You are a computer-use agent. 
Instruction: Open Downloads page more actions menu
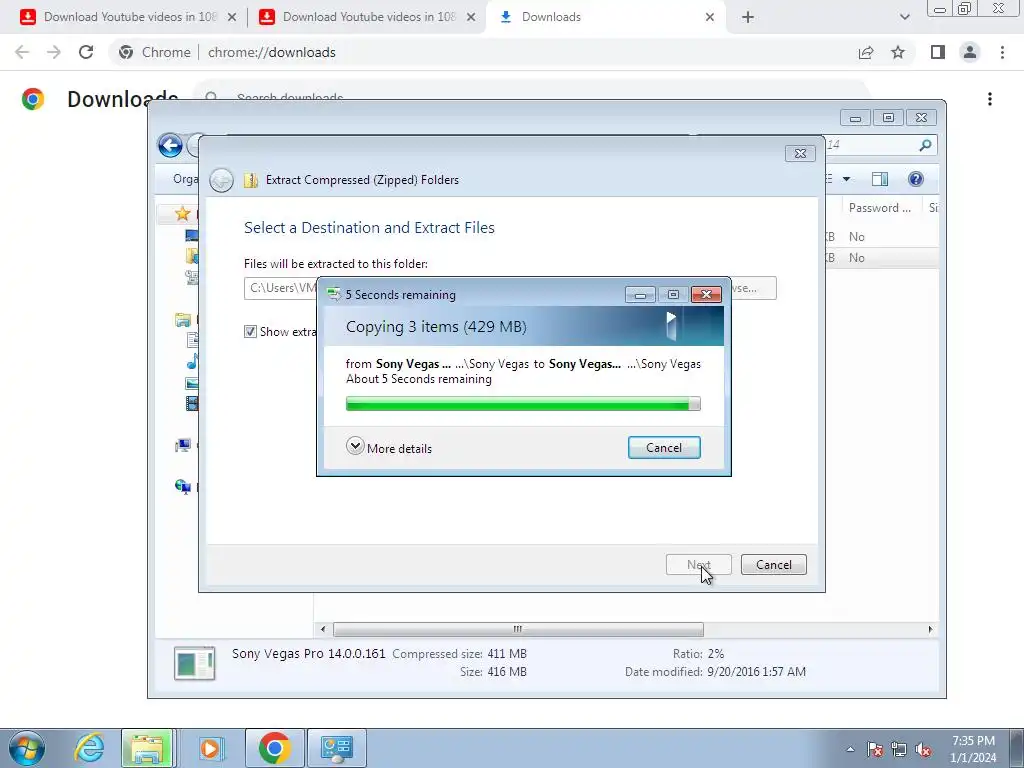pyautogui.click(x=990, y=99)
